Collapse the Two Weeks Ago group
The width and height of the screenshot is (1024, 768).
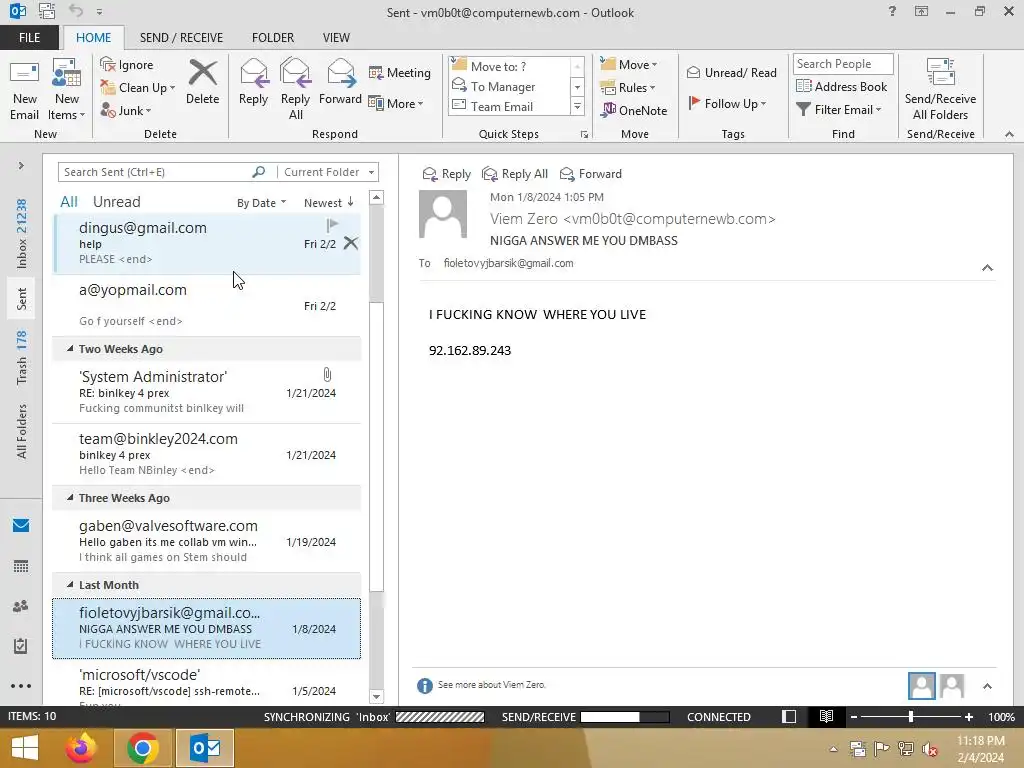tap(70, 349)
